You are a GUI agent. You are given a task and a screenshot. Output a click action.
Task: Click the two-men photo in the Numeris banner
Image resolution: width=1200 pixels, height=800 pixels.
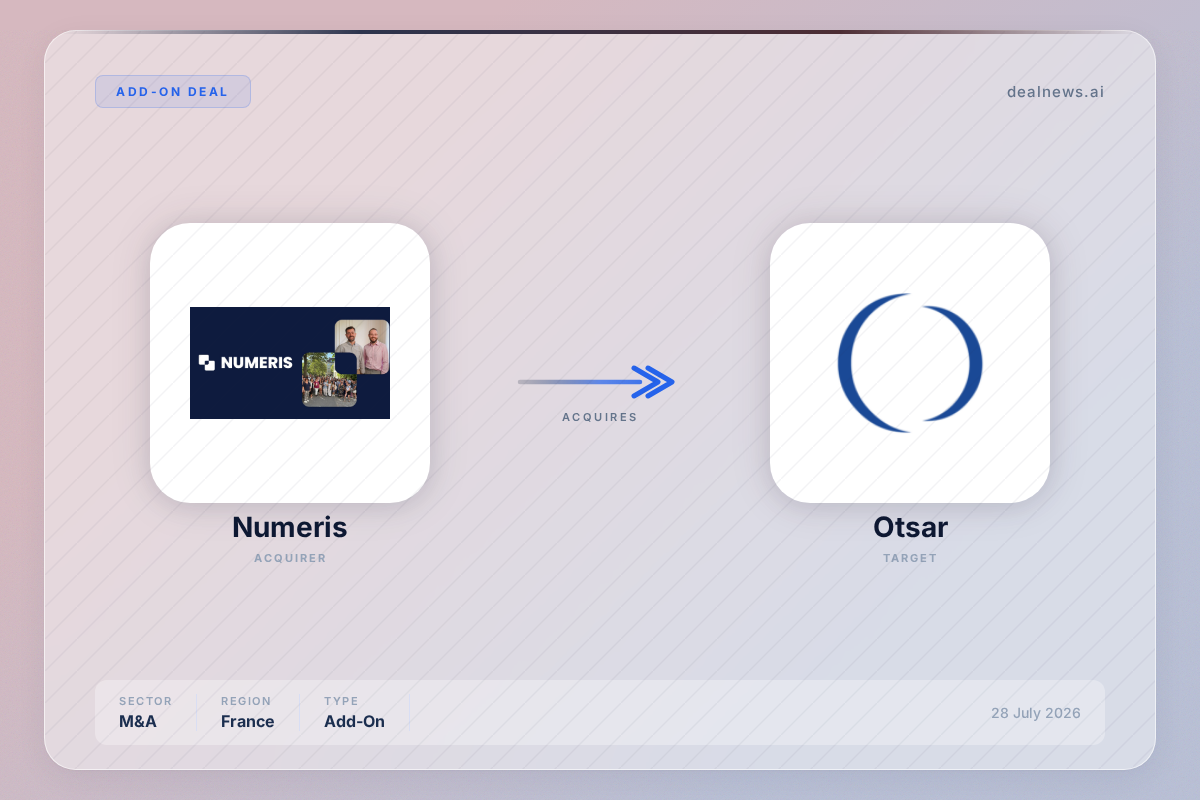362,347
